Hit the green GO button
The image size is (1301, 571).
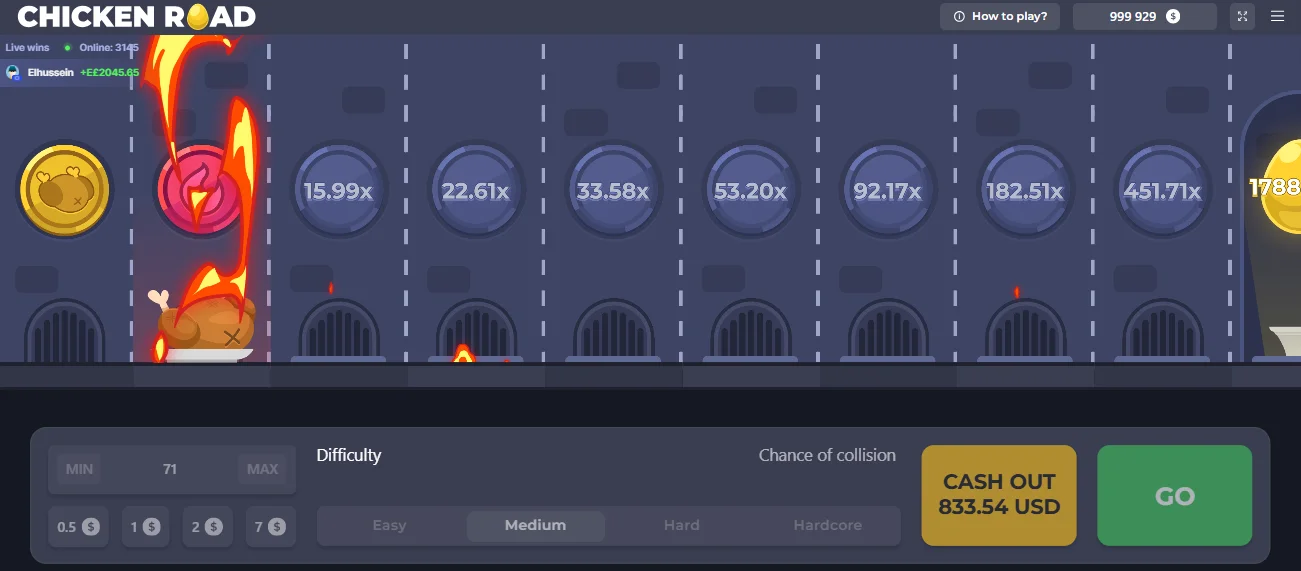[1175, 495]
